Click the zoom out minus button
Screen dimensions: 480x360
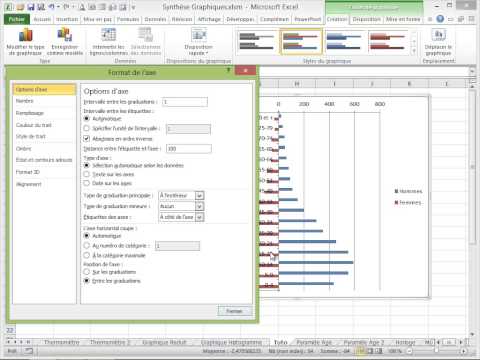click(x=409, y=351)
